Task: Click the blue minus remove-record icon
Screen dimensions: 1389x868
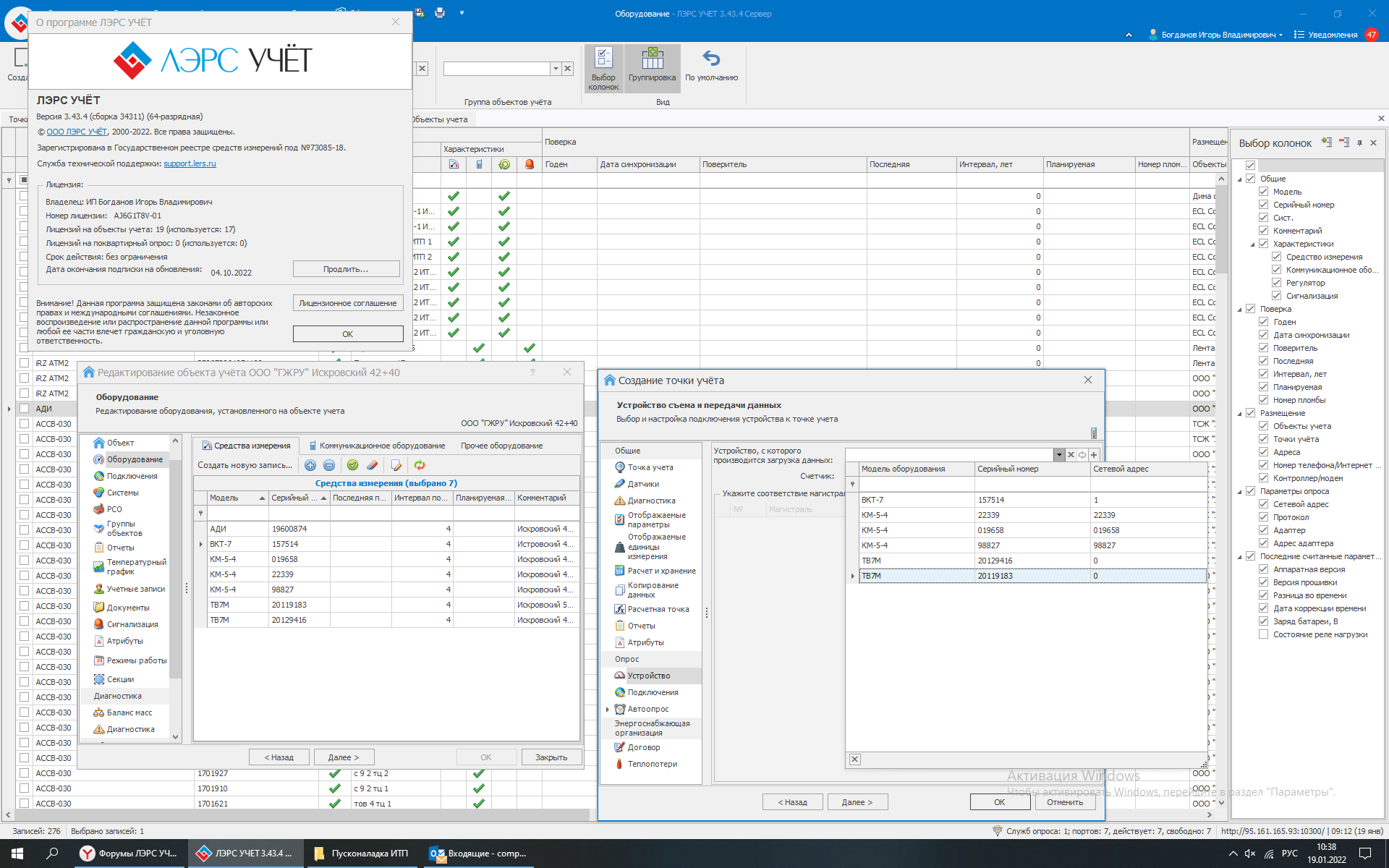Action: click(329, 465)
